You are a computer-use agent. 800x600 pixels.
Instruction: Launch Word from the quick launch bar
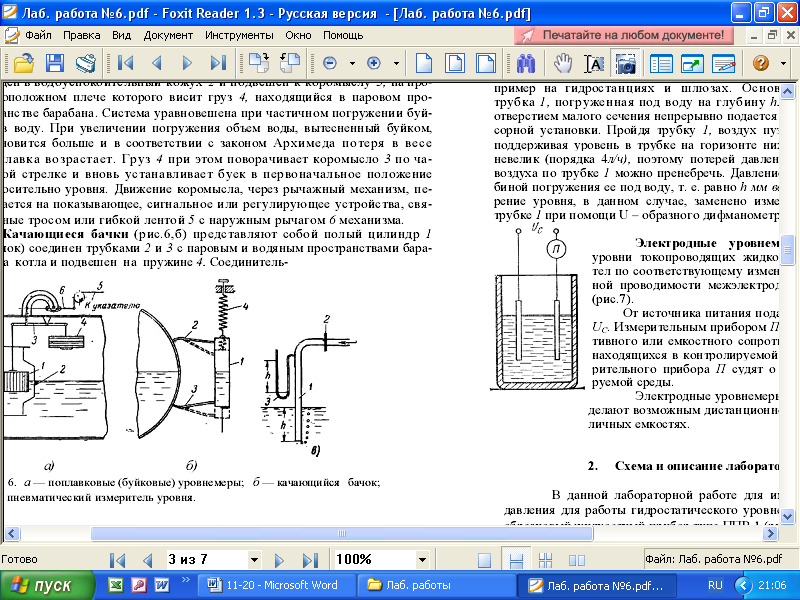tap(161, 585)
